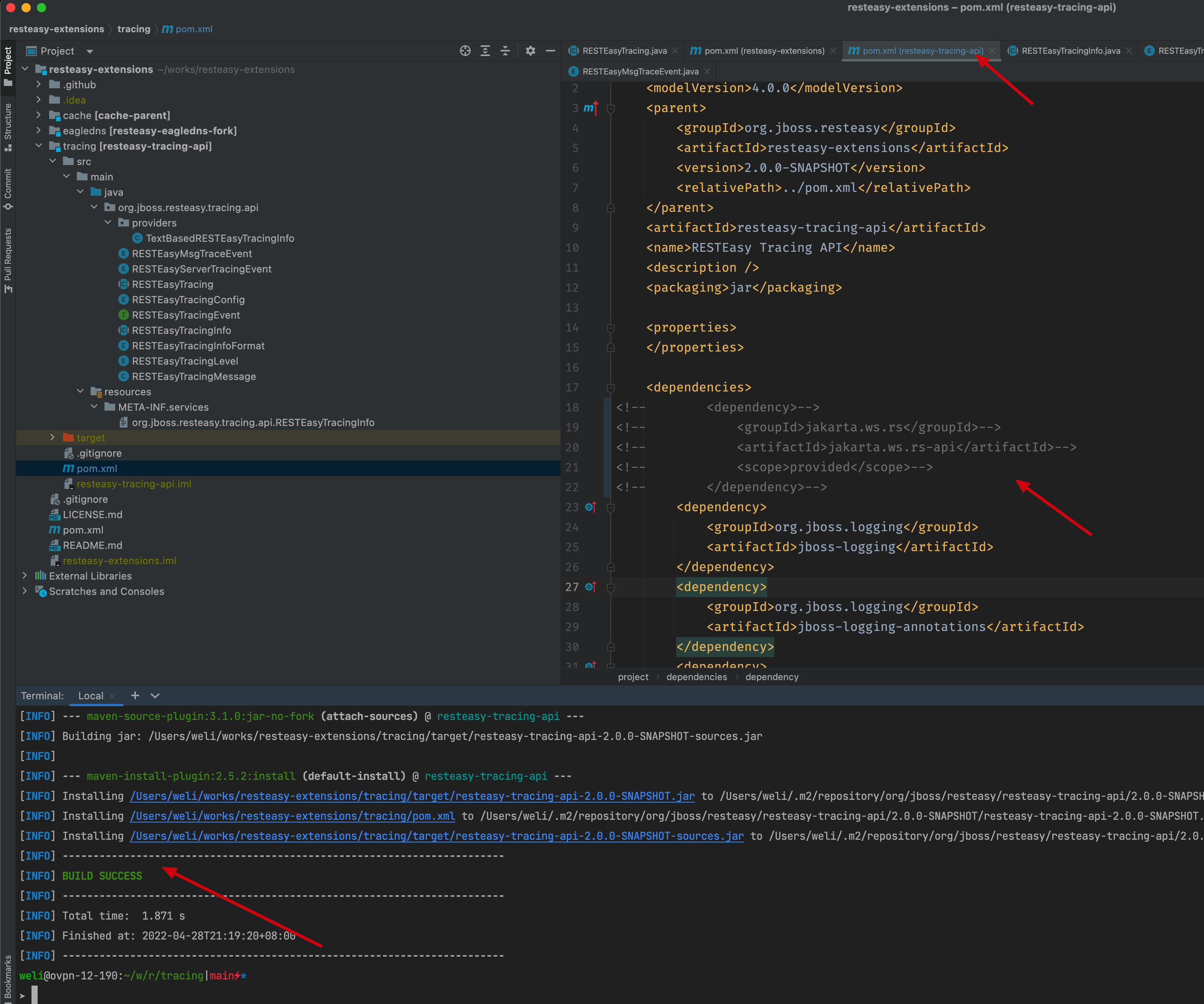Close the pom.xml (resteasy-extensions) tab
Viewport: 1204px width, 1004px height.
[x=833, y=51]
